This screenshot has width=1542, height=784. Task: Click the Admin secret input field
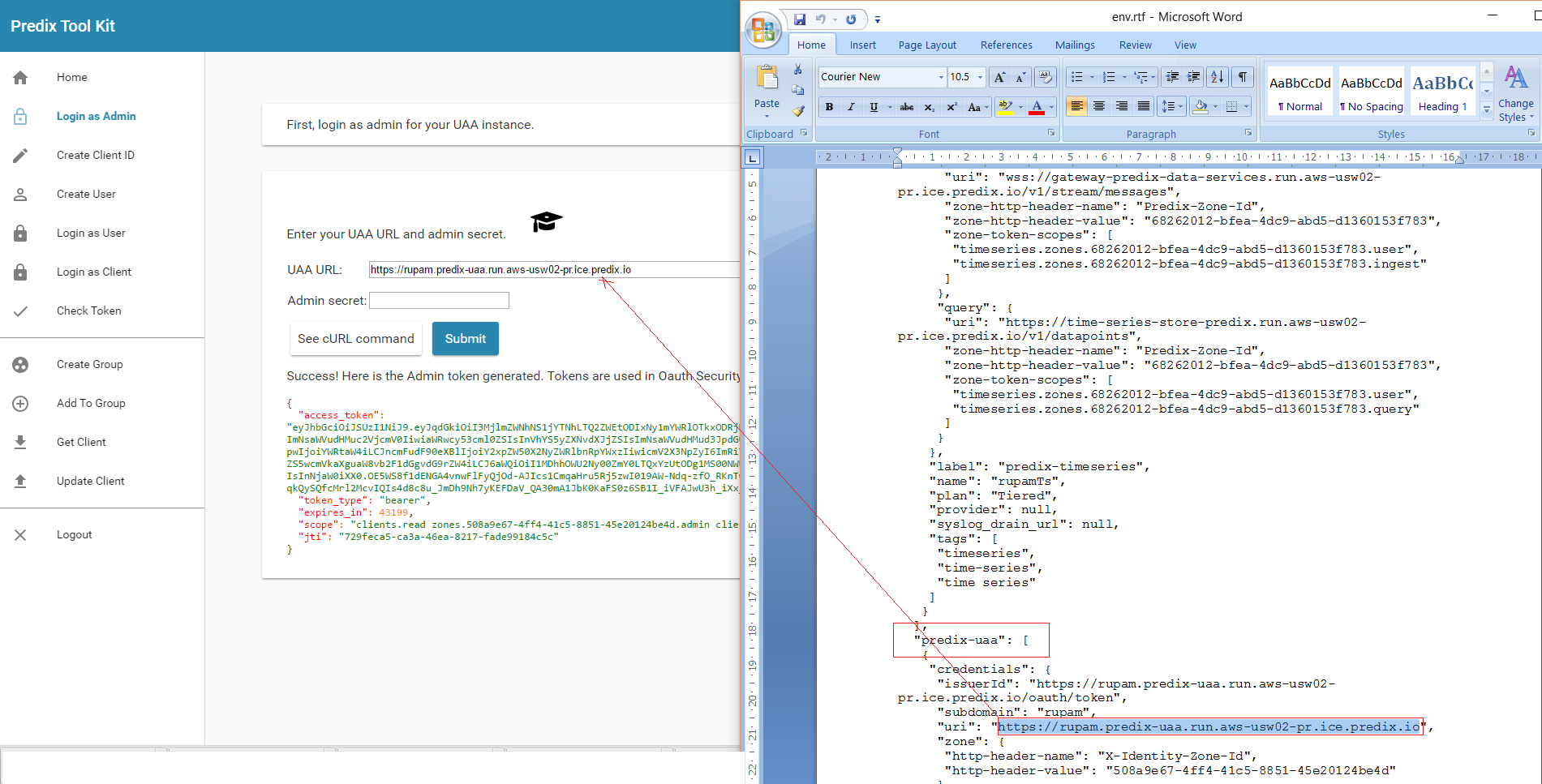pos(439,301)
